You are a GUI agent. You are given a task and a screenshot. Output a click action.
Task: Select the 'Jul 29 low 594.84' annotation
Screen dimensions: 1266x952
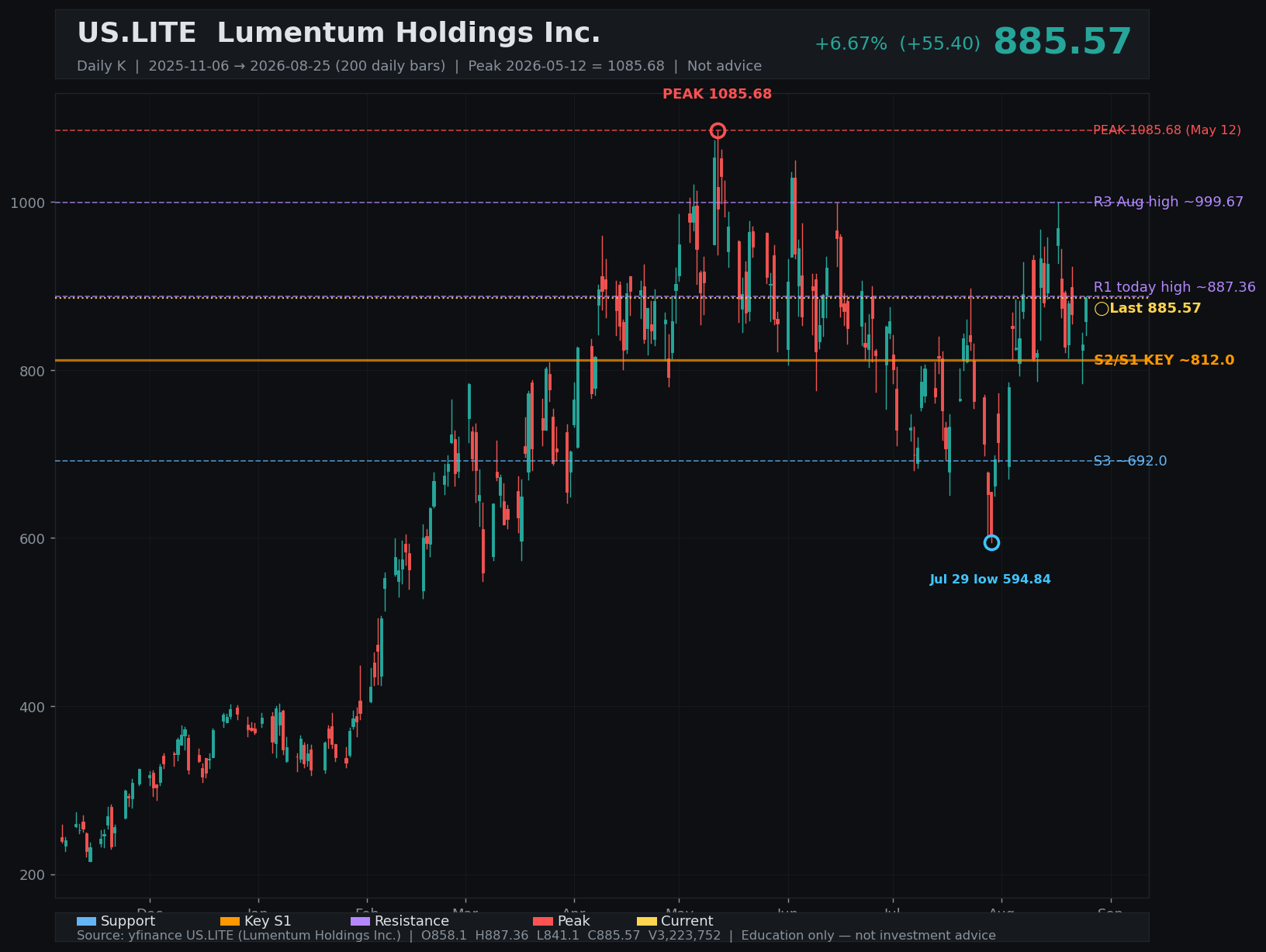coord(990,580)
